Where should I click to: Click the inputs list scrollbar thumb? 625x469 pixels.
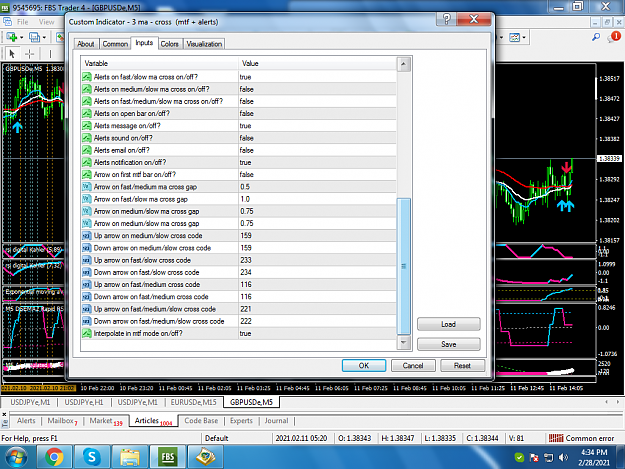(404, 266)
